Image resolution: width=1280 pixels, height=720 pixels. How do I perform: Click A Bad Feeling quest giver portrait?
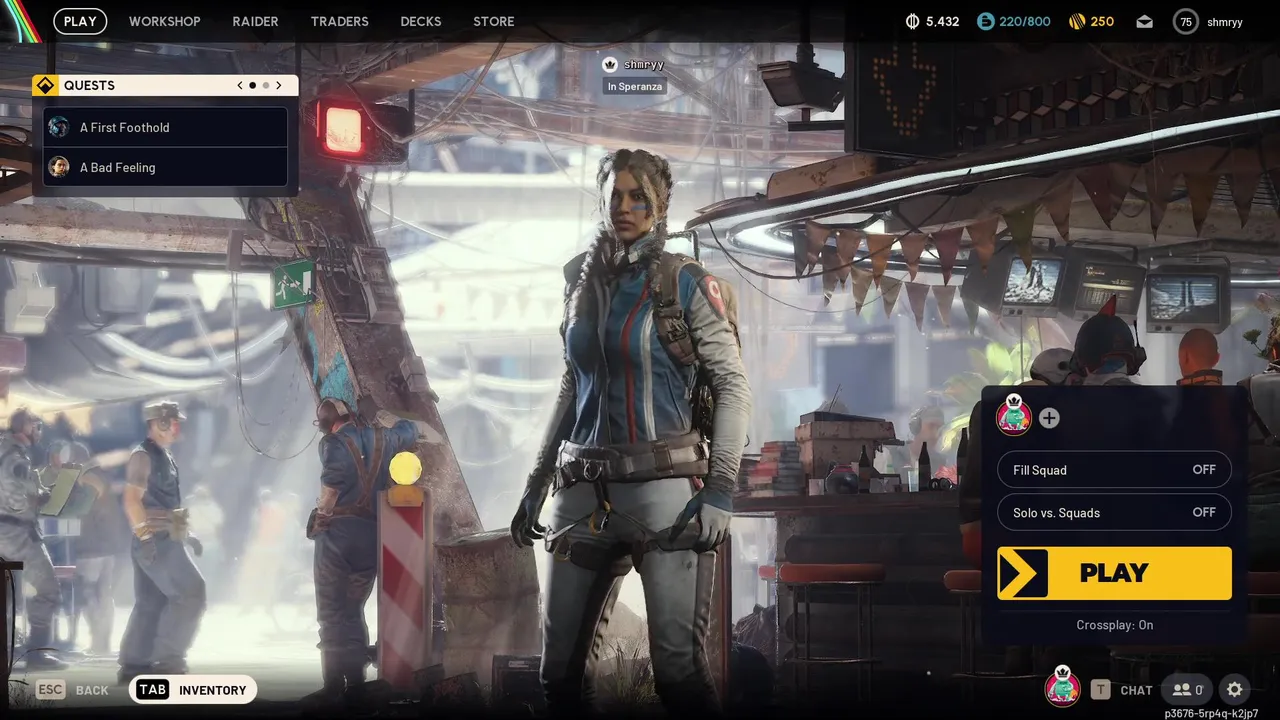click(x=59, y=167)
